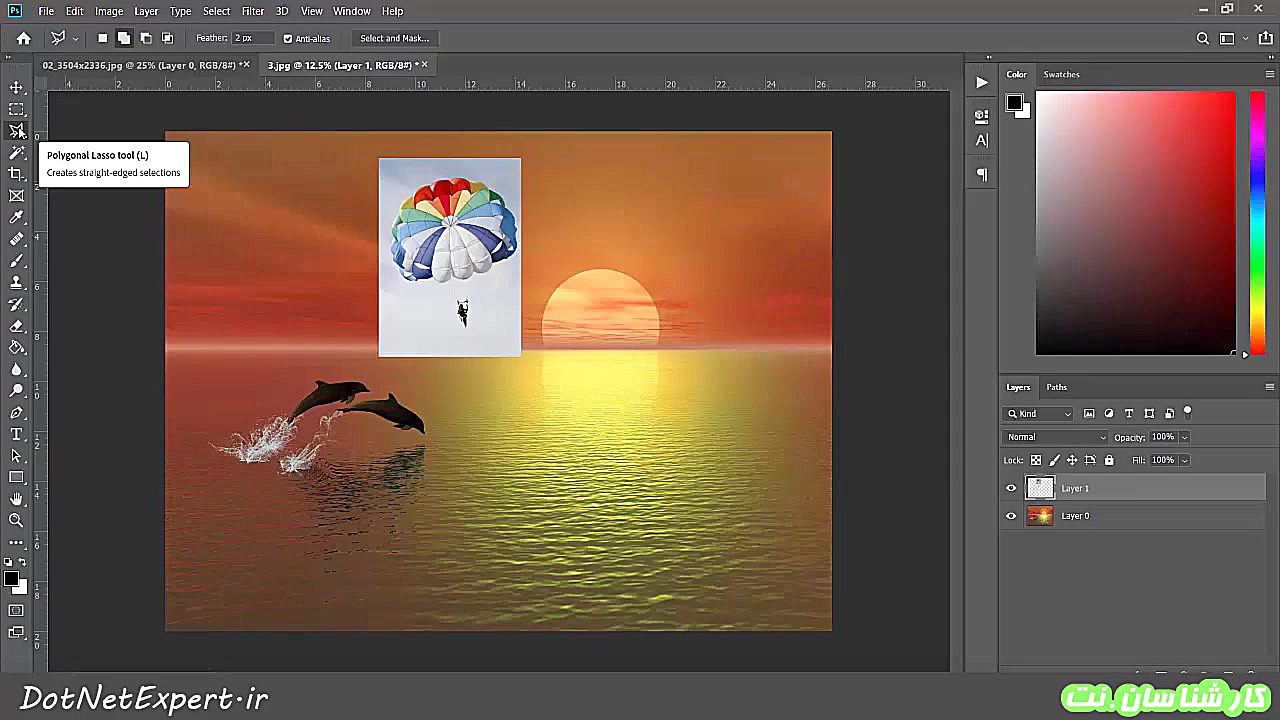This screenshot has height=720, width=1280.
Task: Select the Move tool
Action: point(16,88)
